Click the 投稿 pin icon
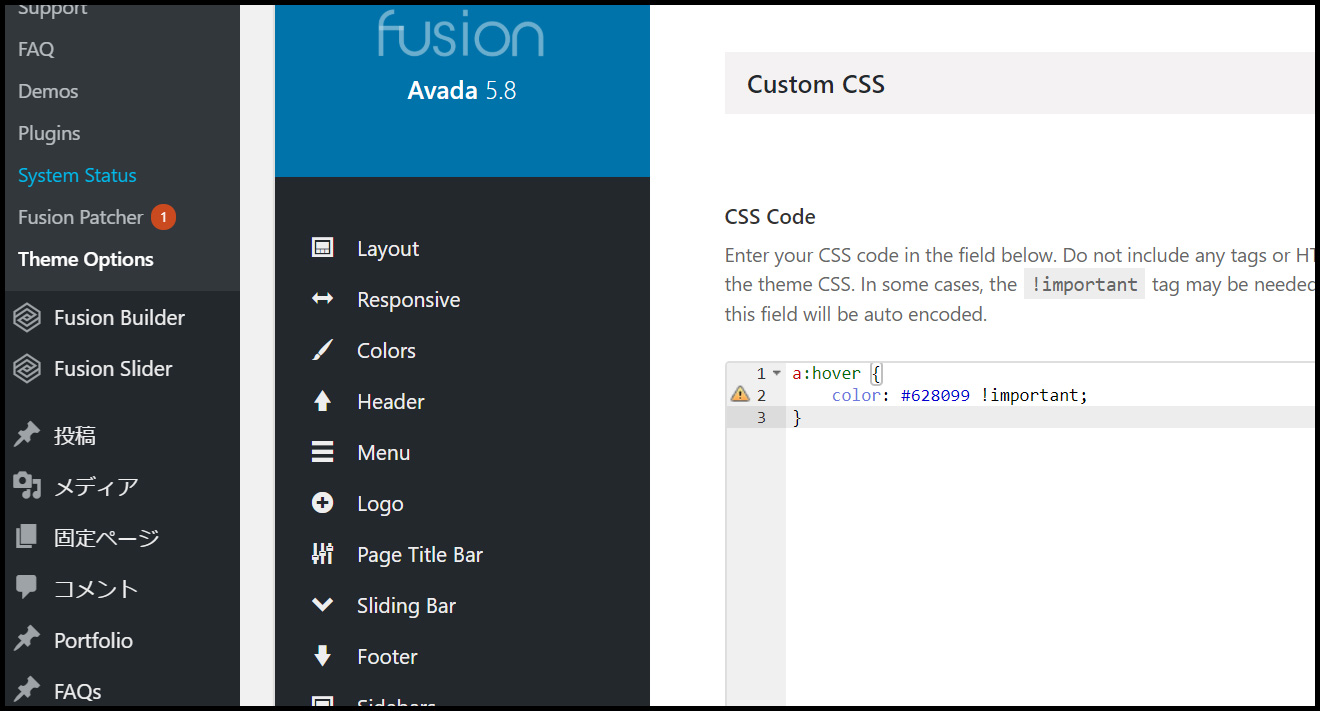This screenshot has width=1320, height=711. tap(27, 435)
